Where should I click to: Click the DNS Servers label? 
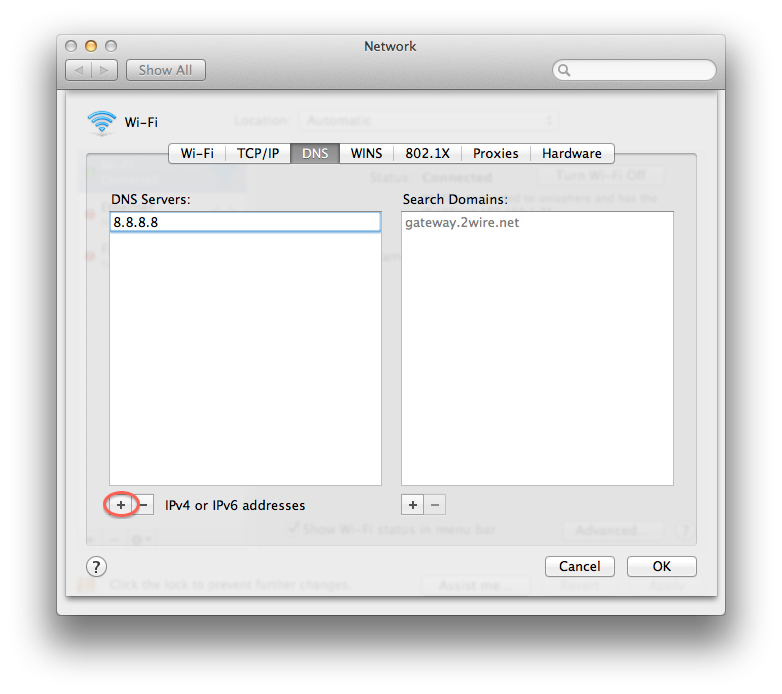151,199
